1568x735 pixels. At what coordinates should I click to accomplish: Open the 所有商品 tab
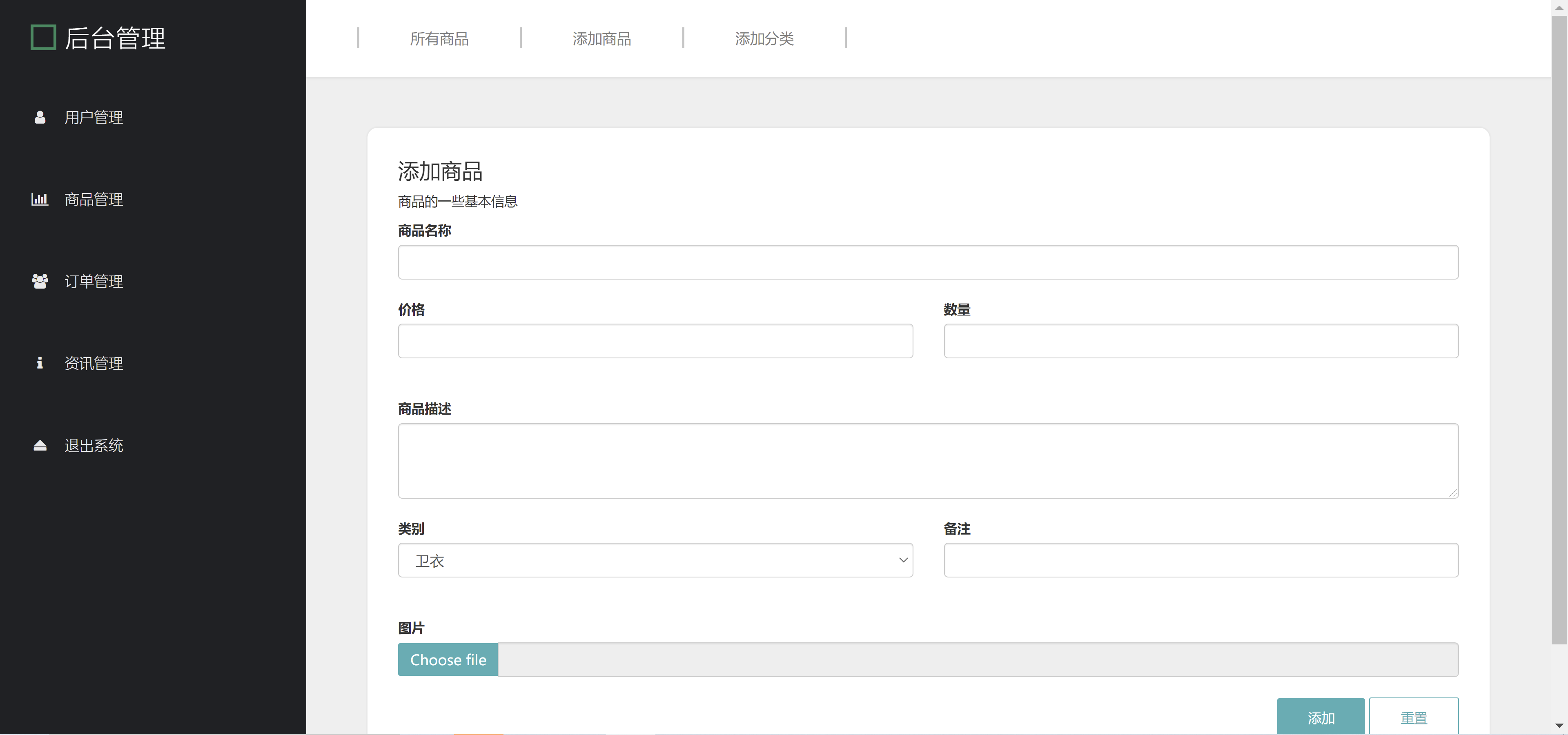tap(439, 39)
